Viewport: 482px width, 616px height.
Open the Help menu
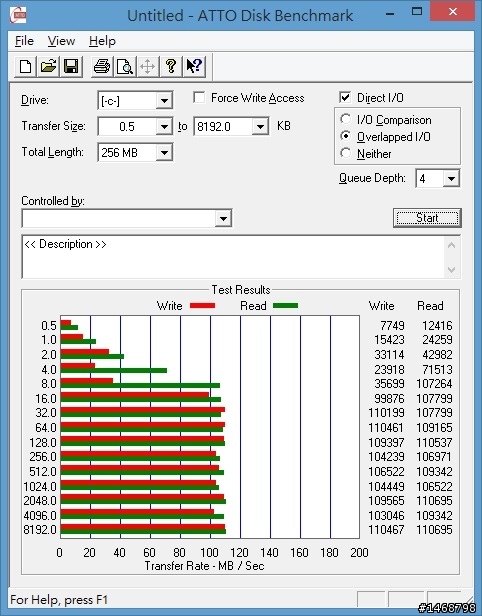(x=102, y=41)
